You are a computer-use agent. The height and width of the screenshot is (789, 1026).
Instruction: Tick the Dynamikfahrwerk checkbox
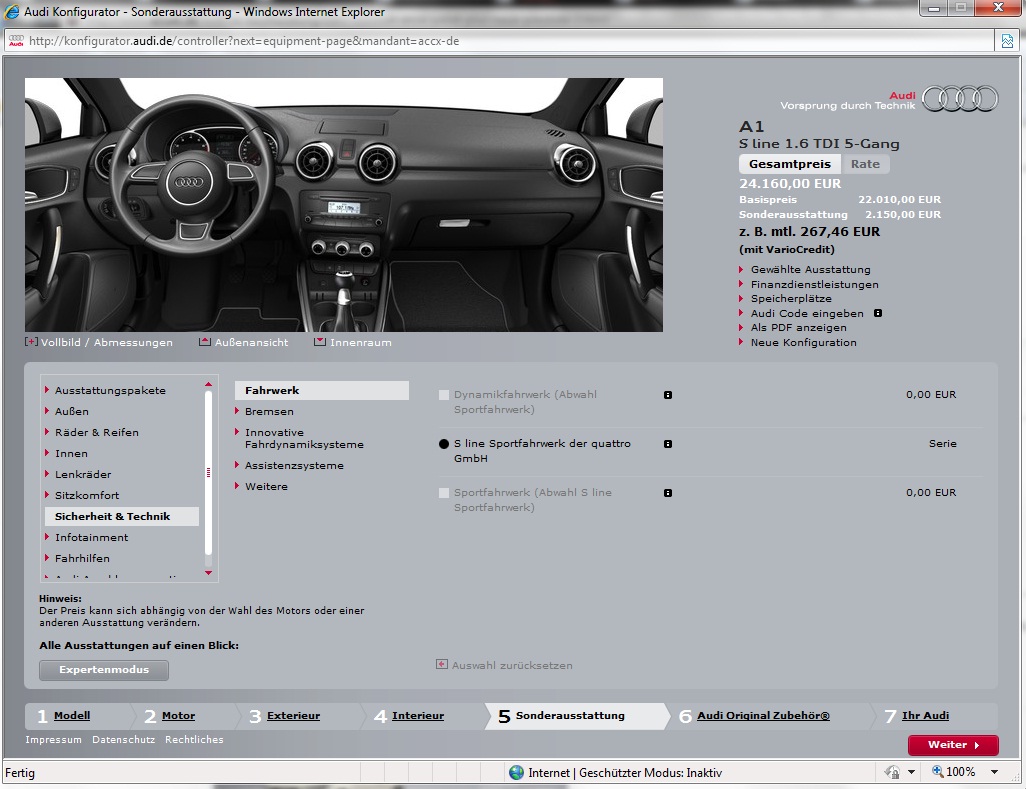pyautogui.click(x=444, y=395)
